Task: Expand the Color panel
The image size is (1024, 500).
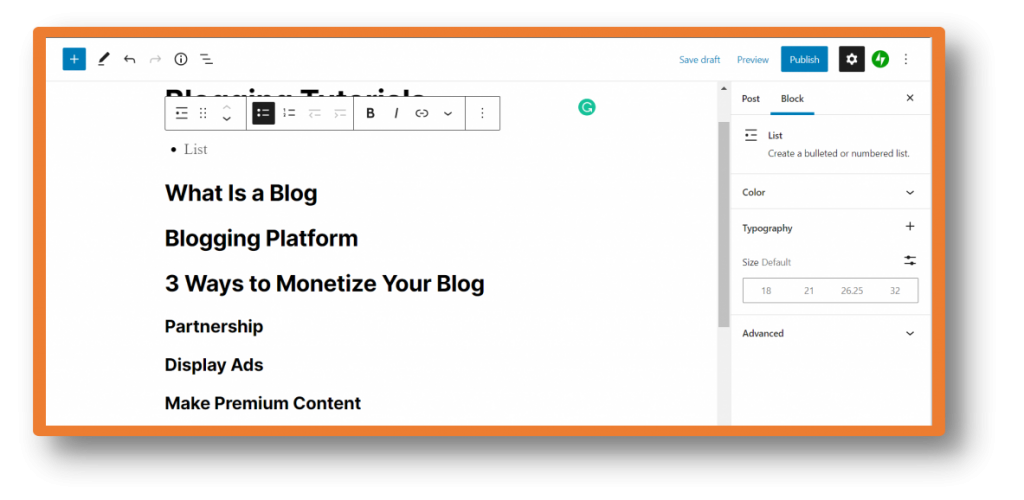Action: 829,192
